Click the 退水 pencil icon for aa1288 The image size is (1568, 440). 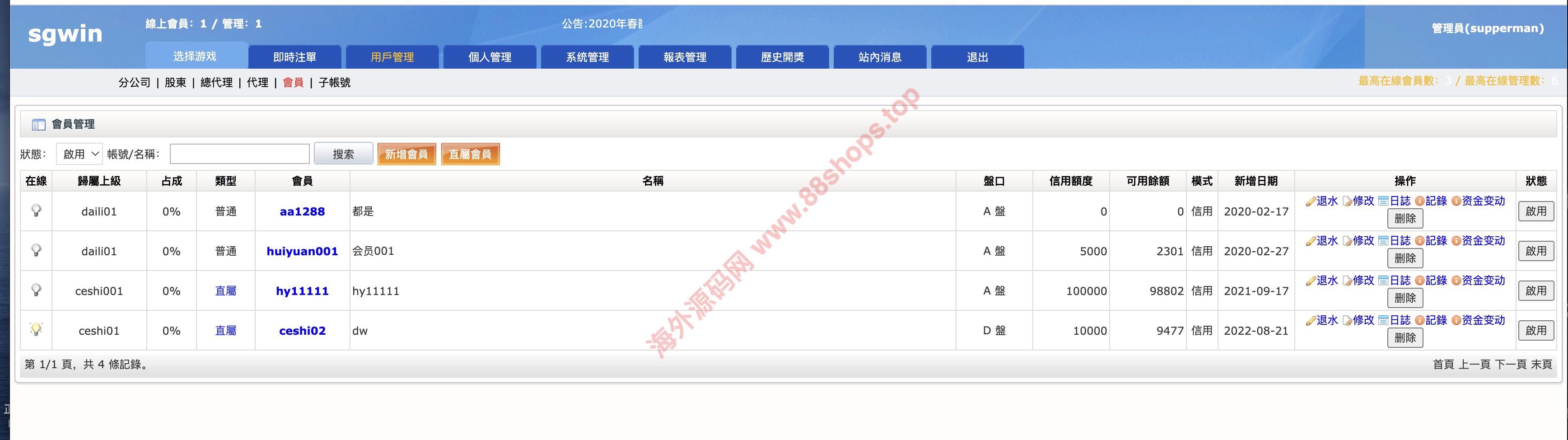coord(1311,201)
